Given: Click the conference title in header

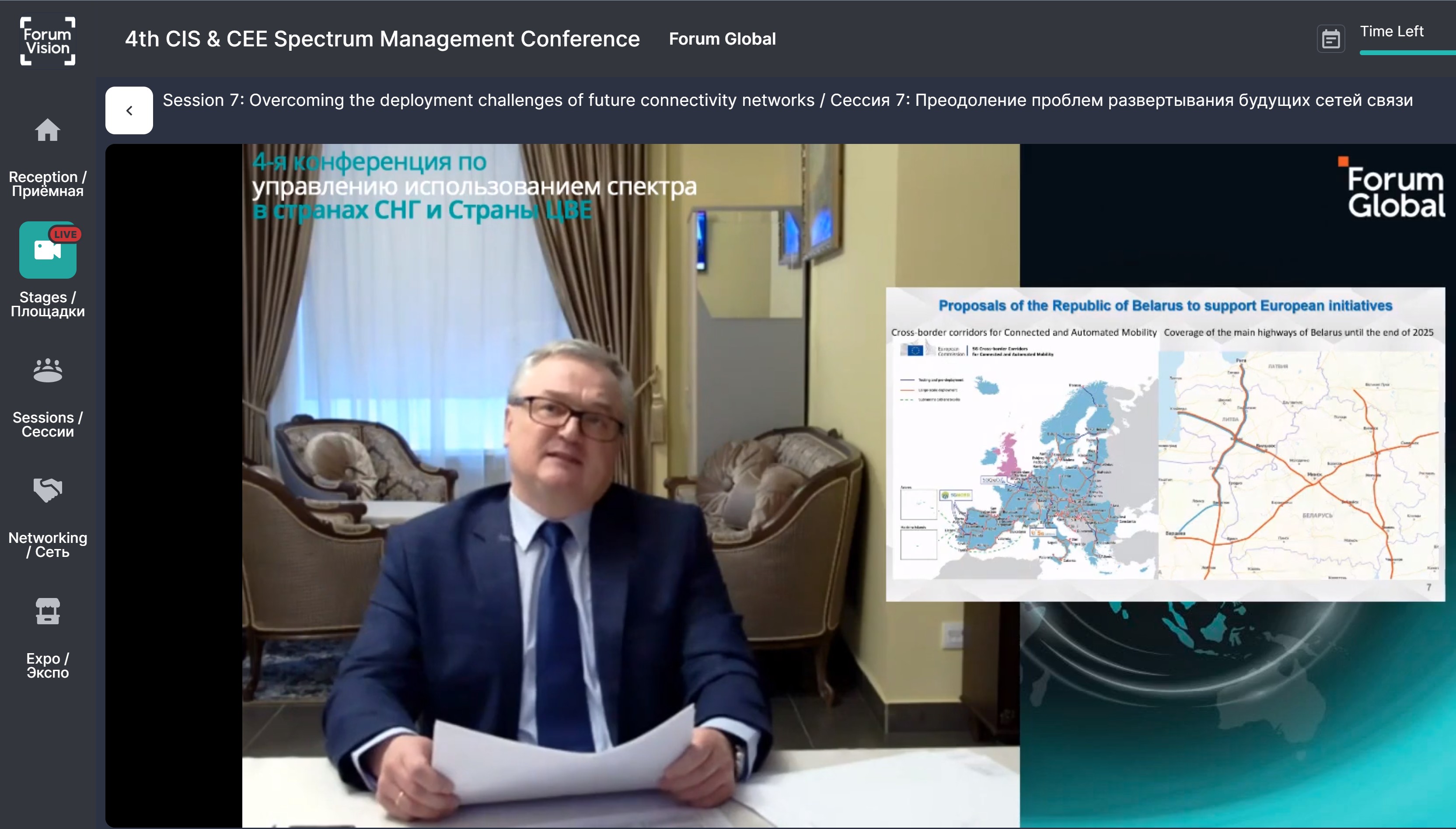Looking at the screenshot, I should [383, 39].
